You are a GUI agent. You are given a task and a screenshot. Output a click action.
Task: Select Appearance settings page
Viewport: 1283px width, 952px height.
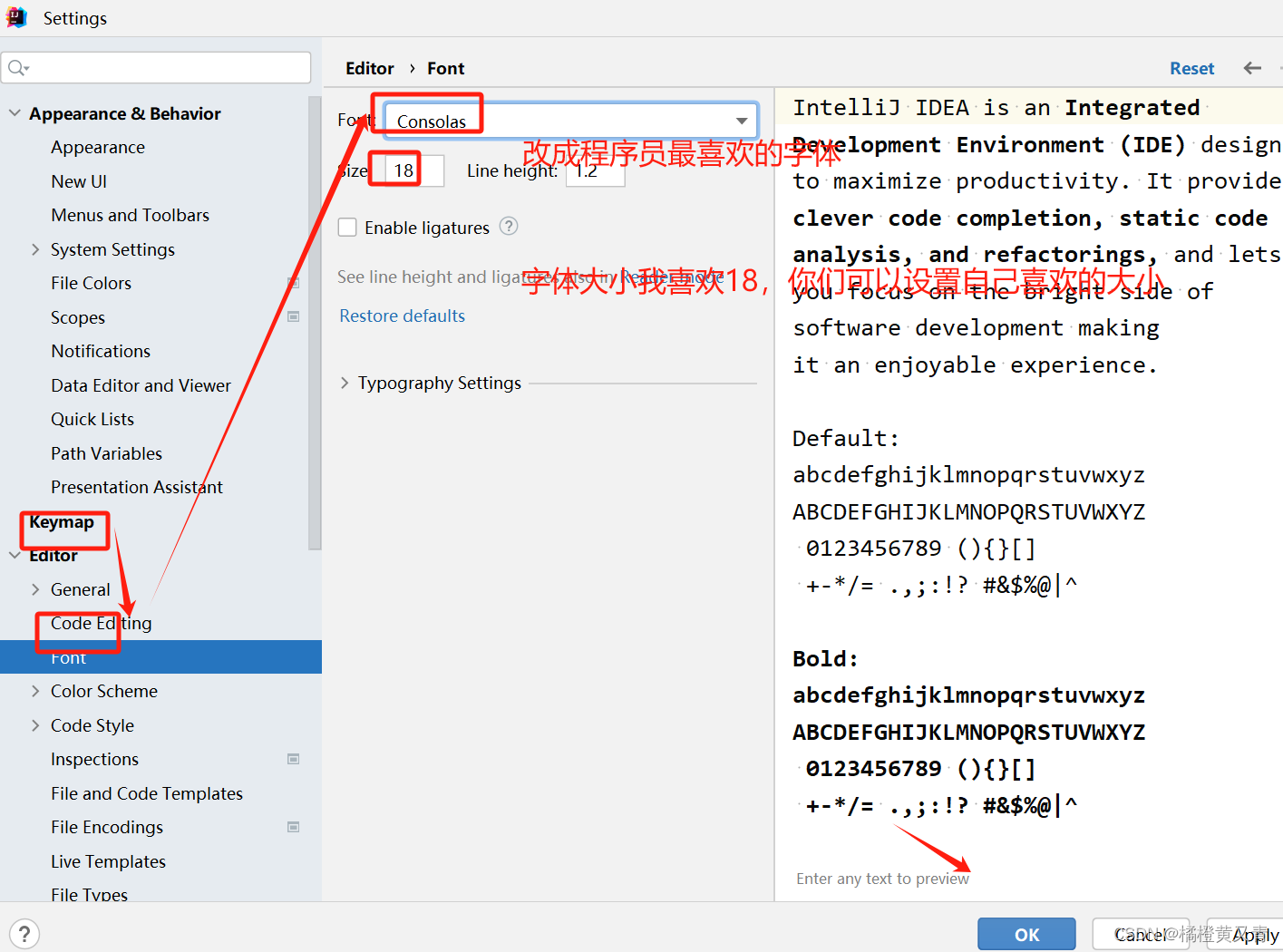pyautogui.click(x=98, y=147)
